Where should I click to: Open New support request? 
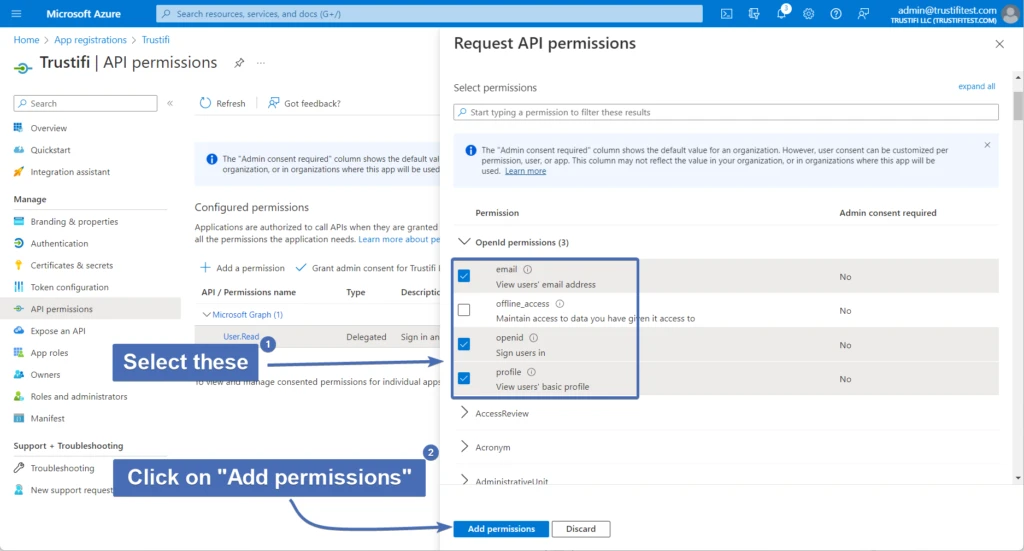[x=71, y=490]
